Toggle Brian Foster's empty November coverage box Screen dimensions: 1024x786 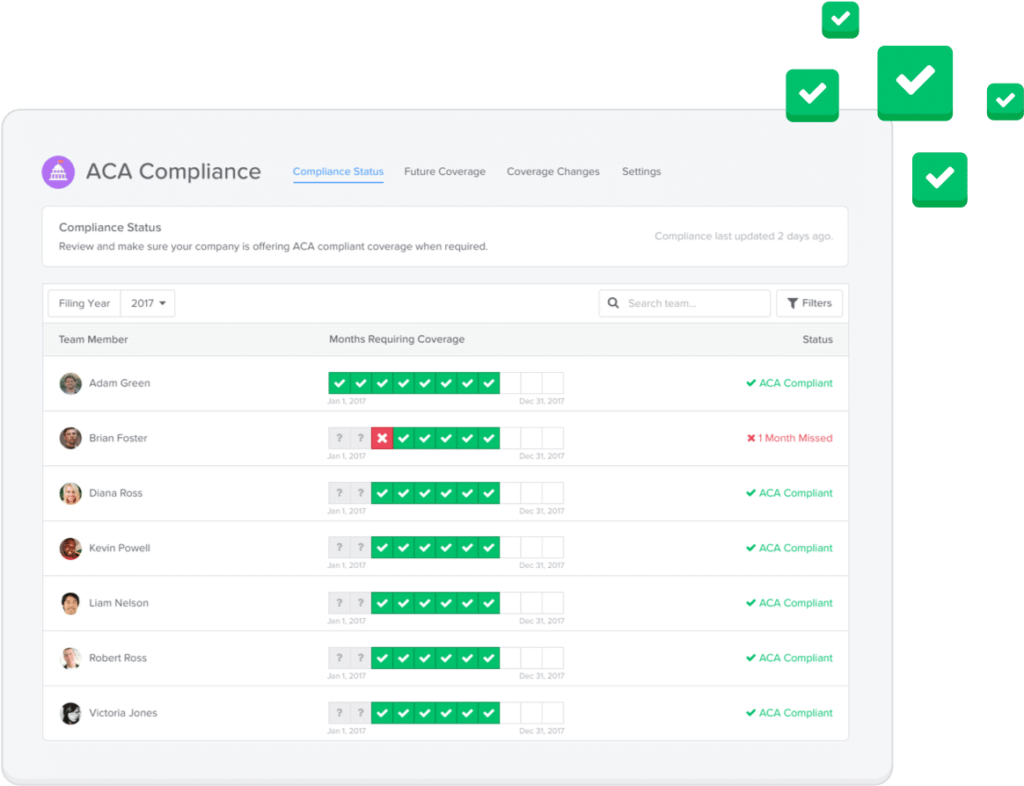pos(533,438)
